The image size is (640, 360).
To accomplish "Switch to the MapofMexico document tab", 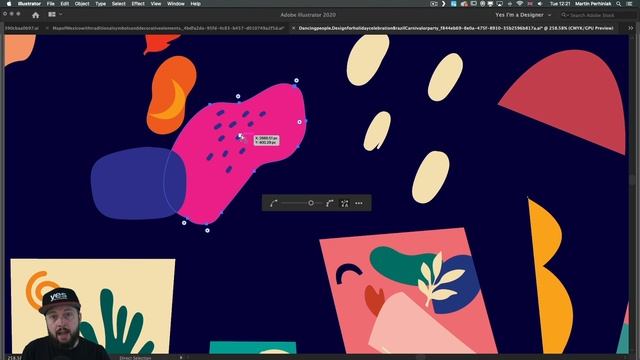I will 168,28.
